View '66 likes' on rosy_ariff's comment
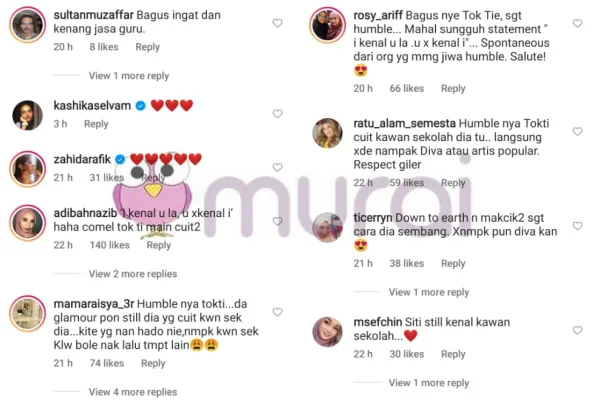The image size is (600, 400). pos(407,88)
